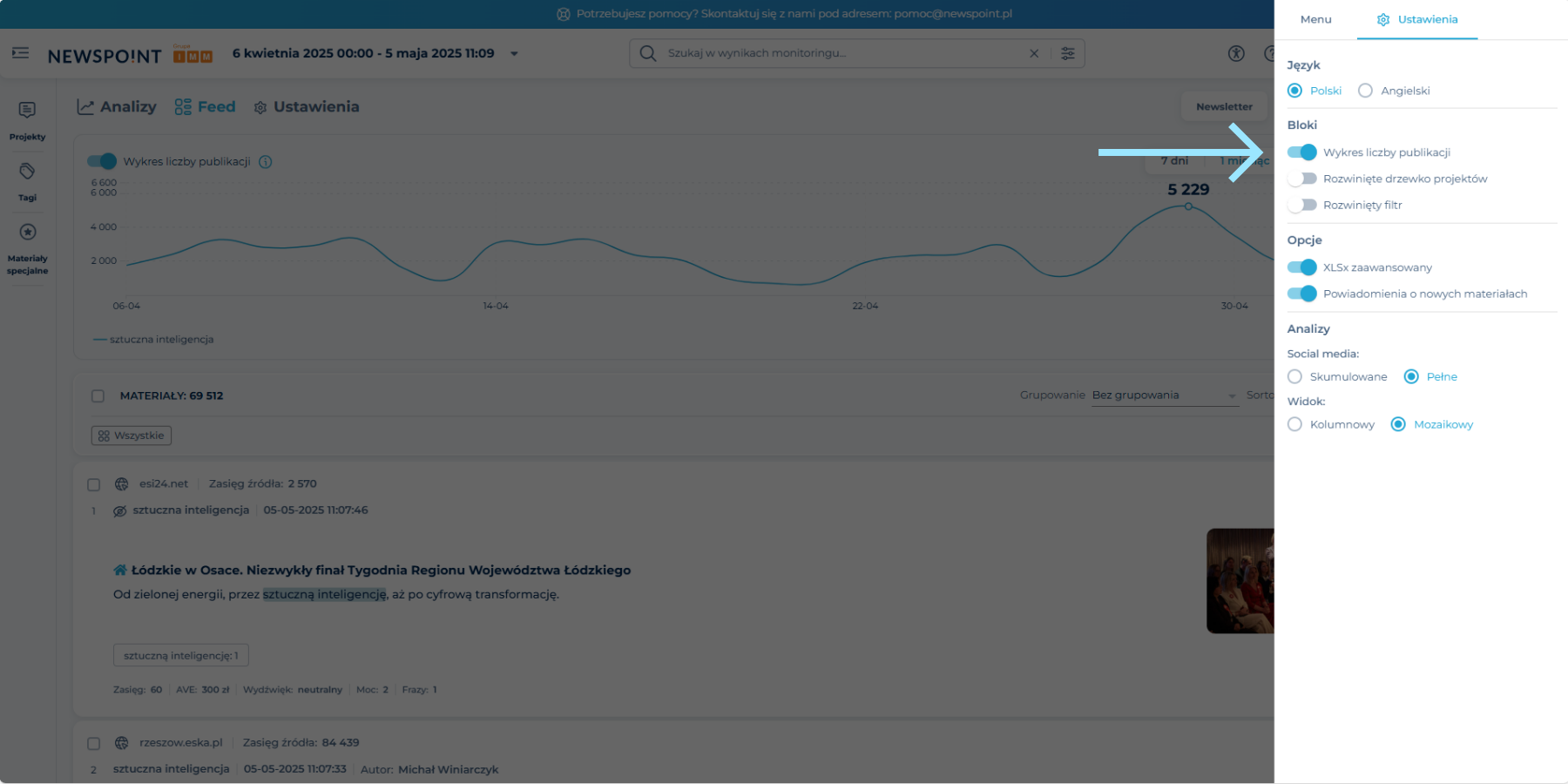The image size is (1568, 784).
Task: Click the NEWSPOINT logo
Action: (x=105, y=56)
